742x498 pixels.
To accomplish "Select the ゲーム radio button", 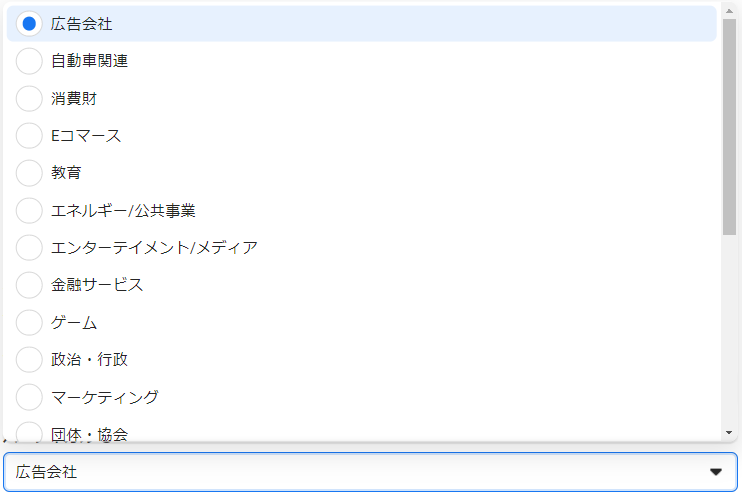I will (x=30, y=322).
